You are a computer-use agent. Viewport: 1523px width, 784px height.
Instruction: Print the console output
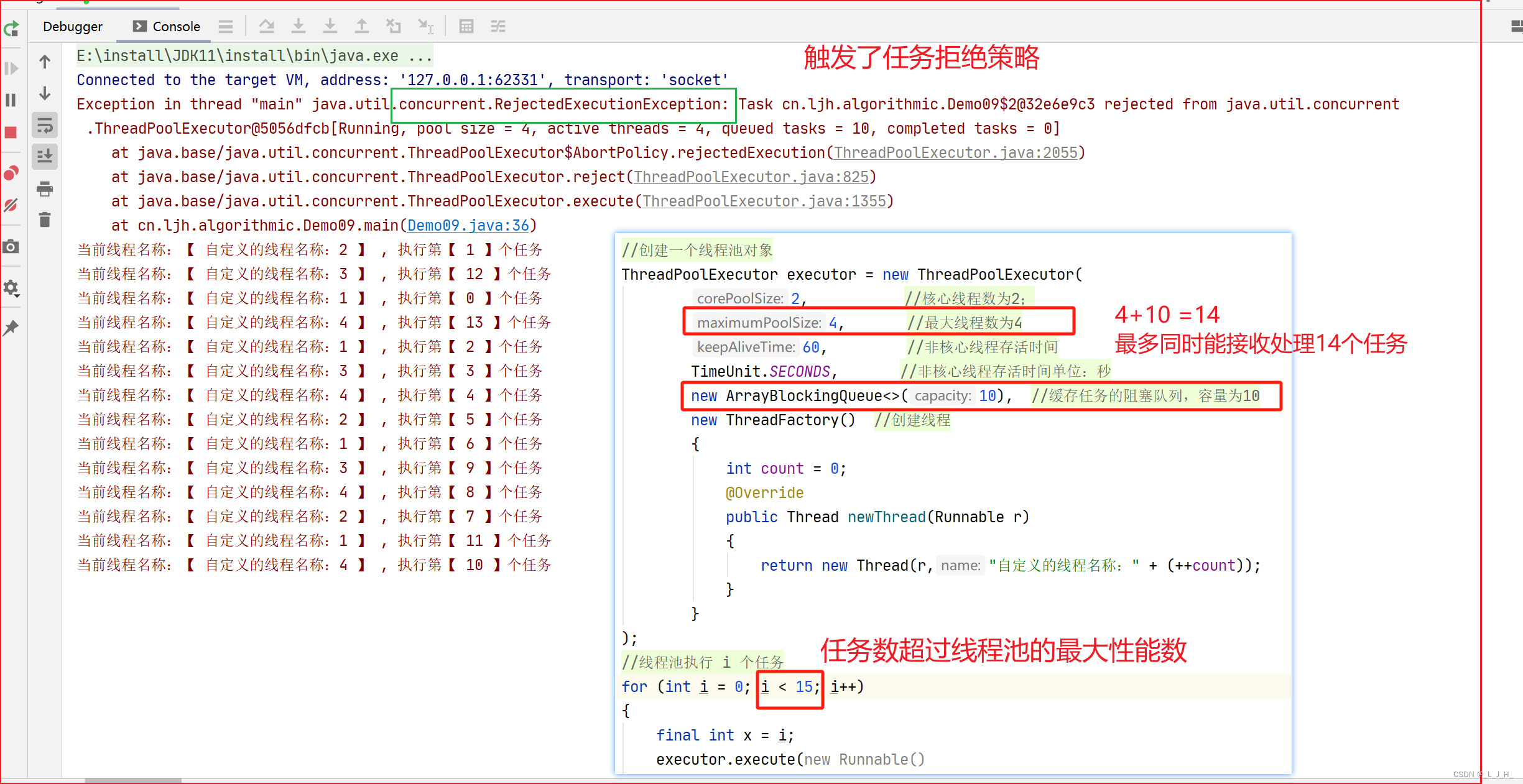coord(45,188)
